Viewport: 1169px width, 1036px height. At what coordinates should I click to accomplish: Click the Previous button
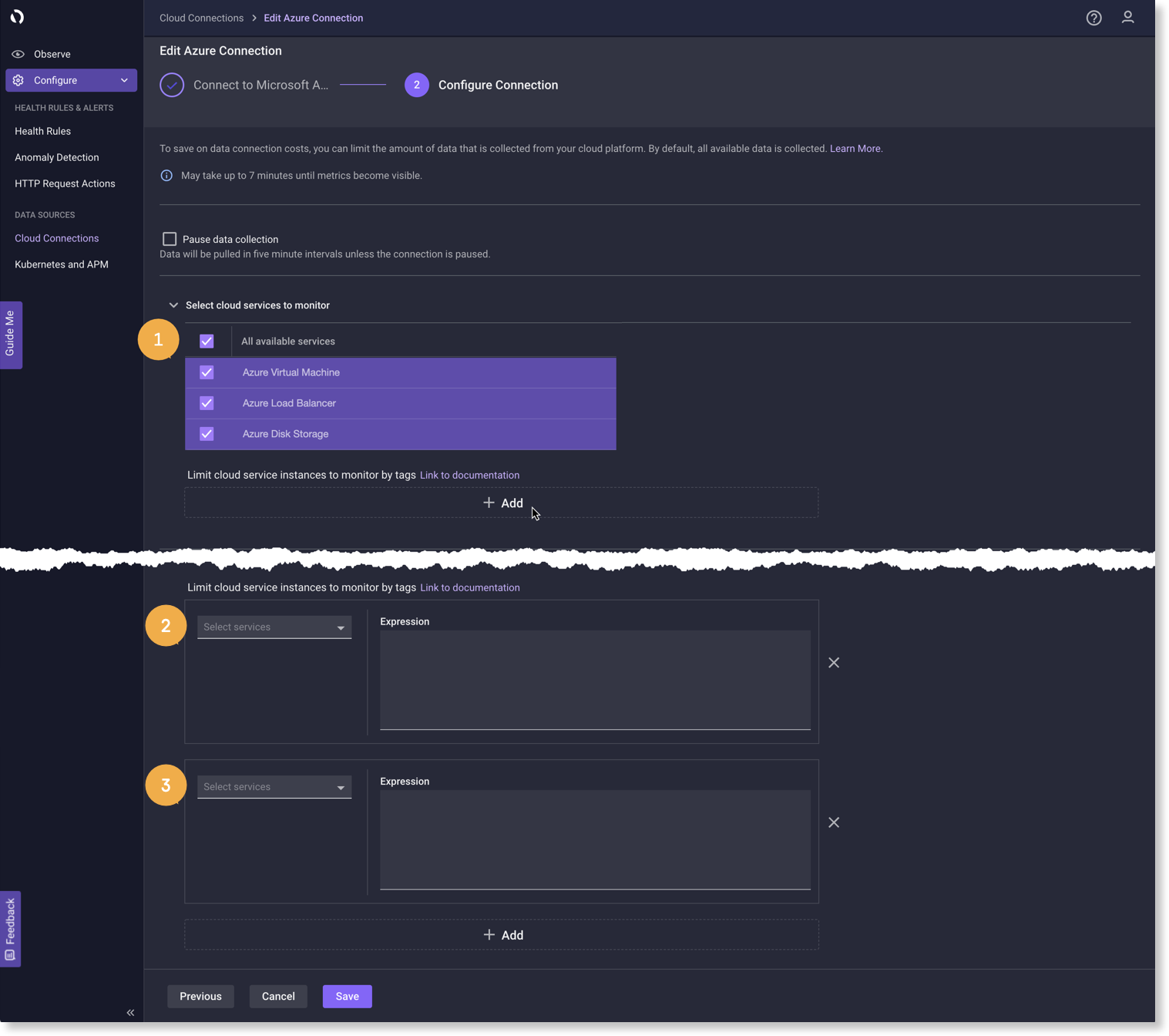coord(200,997)
